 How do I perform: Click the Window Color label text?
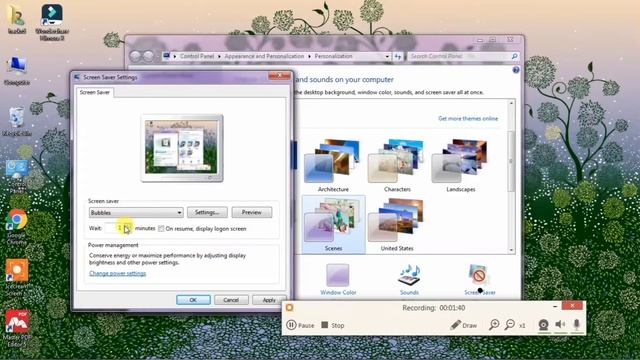(338, 292)
